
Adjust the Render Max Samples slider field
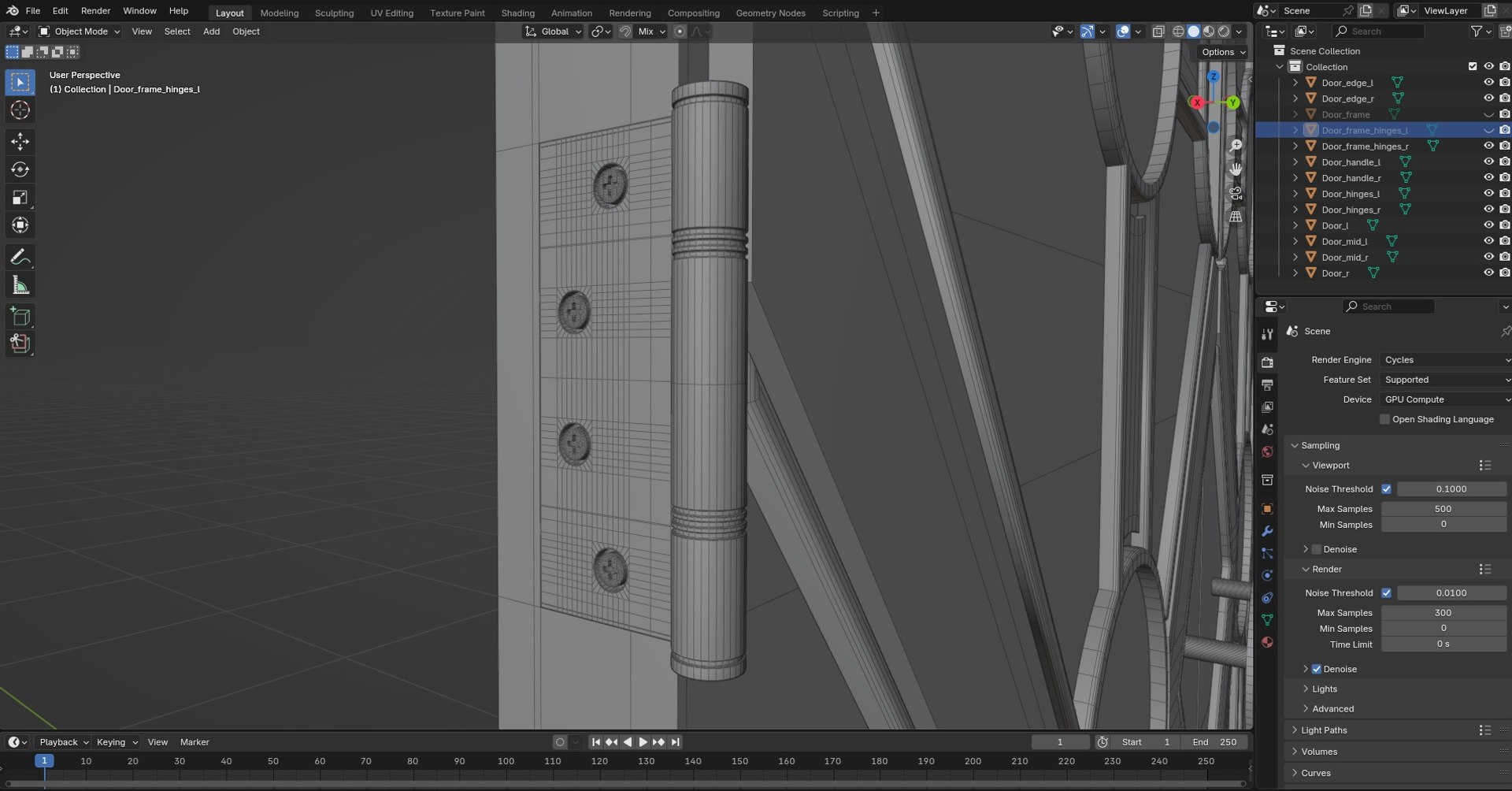click(1443, 613)
